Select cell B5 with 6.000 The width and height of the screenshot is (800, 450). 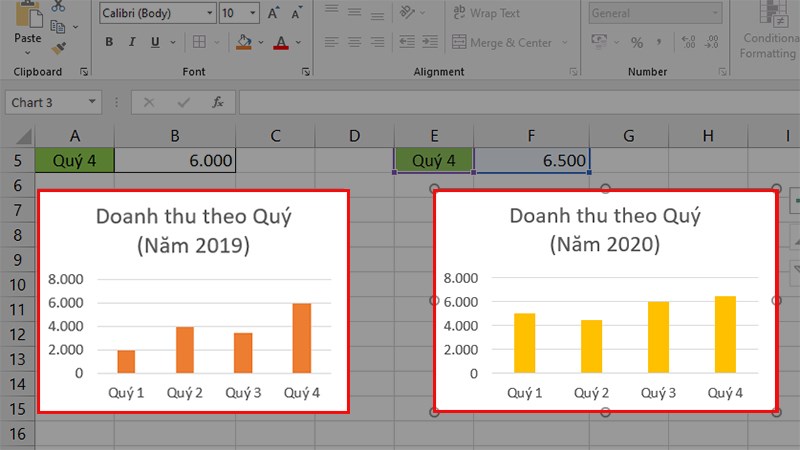pyautogui.click(x=175, y=161)
